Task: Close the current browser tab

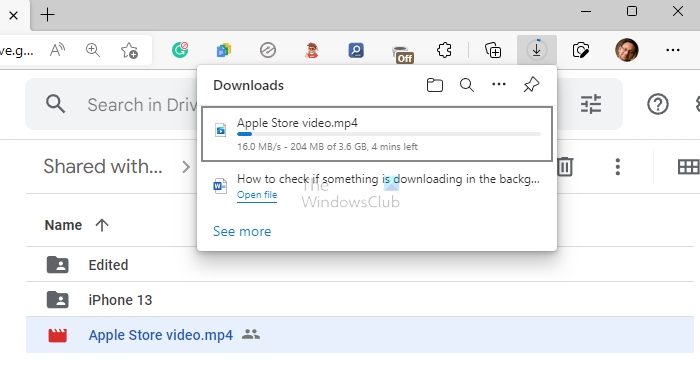Action: [13, 16]
